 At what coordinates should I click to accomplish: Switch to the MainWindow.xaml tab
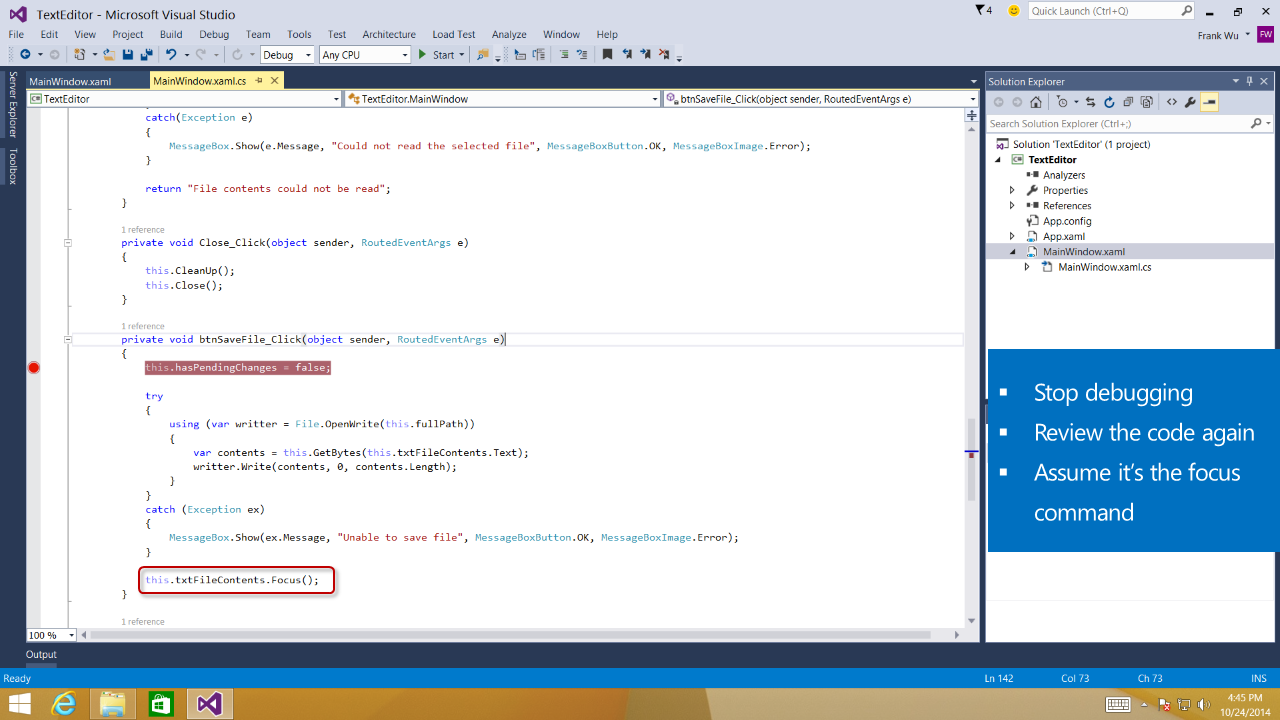click(70, 81)
